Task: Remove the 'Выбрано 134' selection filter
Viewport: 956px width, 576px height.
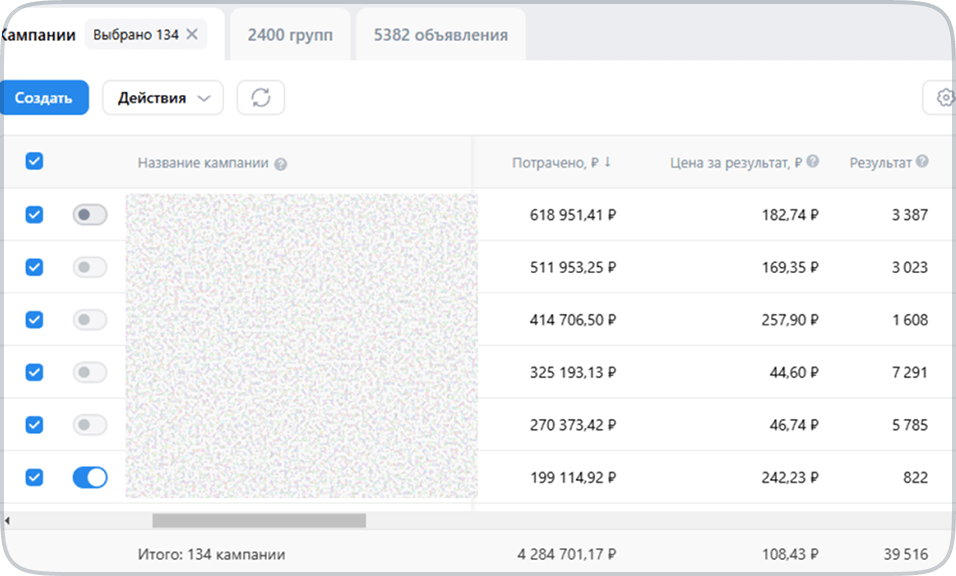Action: (x=193, y=35)
